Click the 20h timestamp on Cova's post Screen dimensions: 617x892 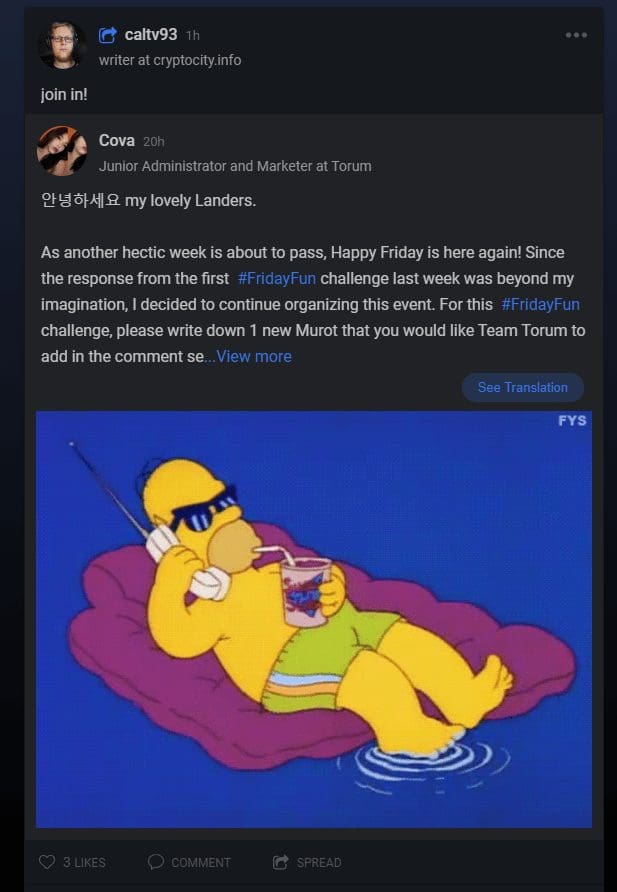tap(154, 142)
